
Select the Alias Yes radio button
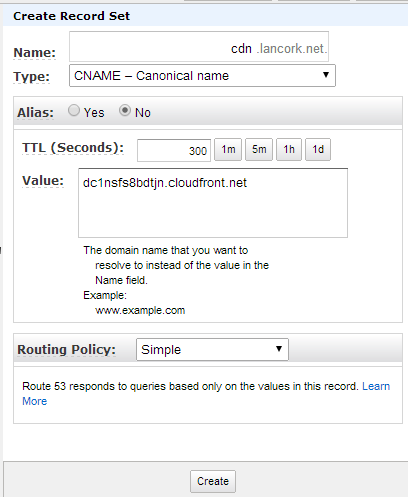pos(74,110)
